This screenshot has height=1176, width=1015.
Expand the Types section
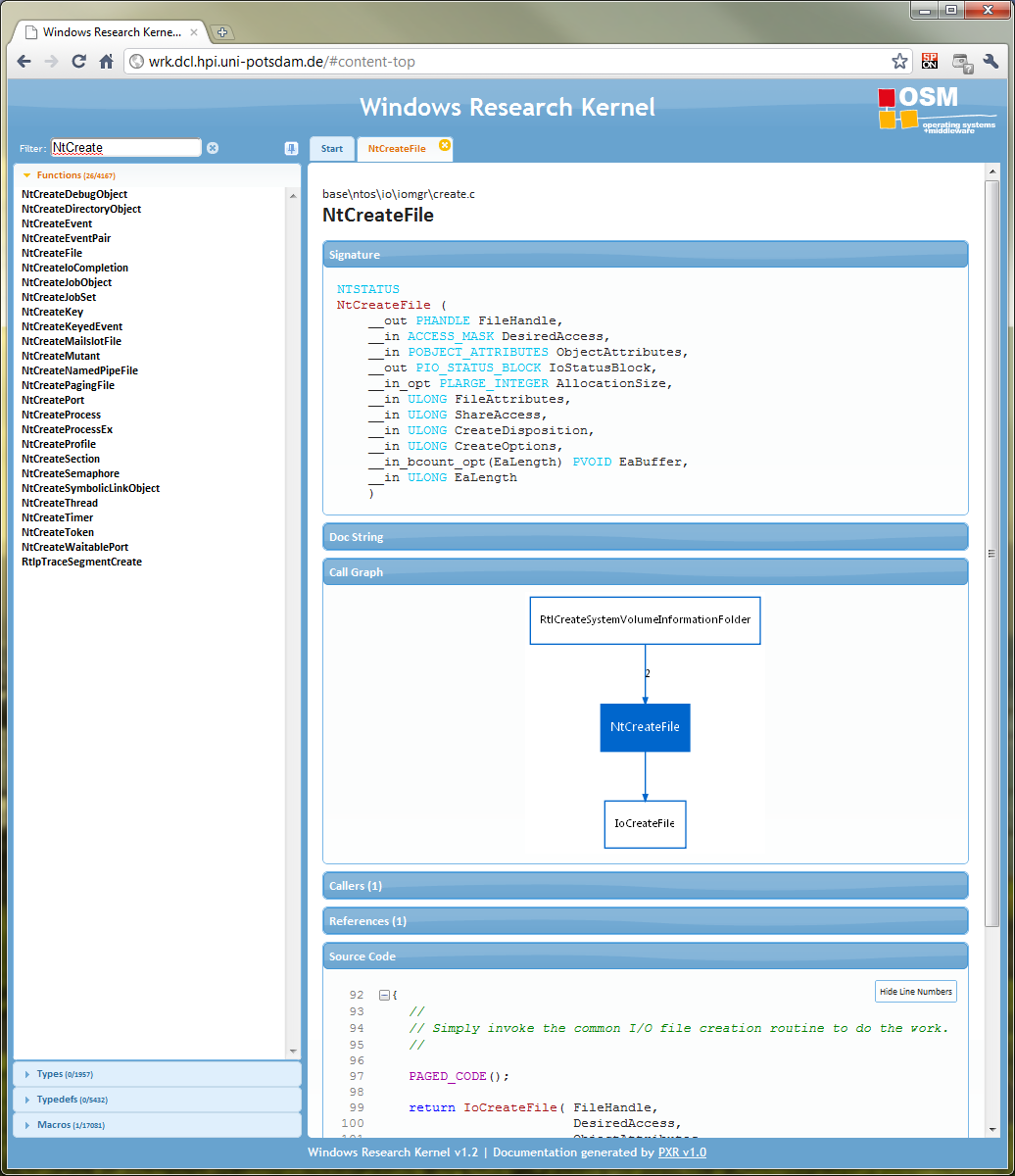coord(157,1074)
